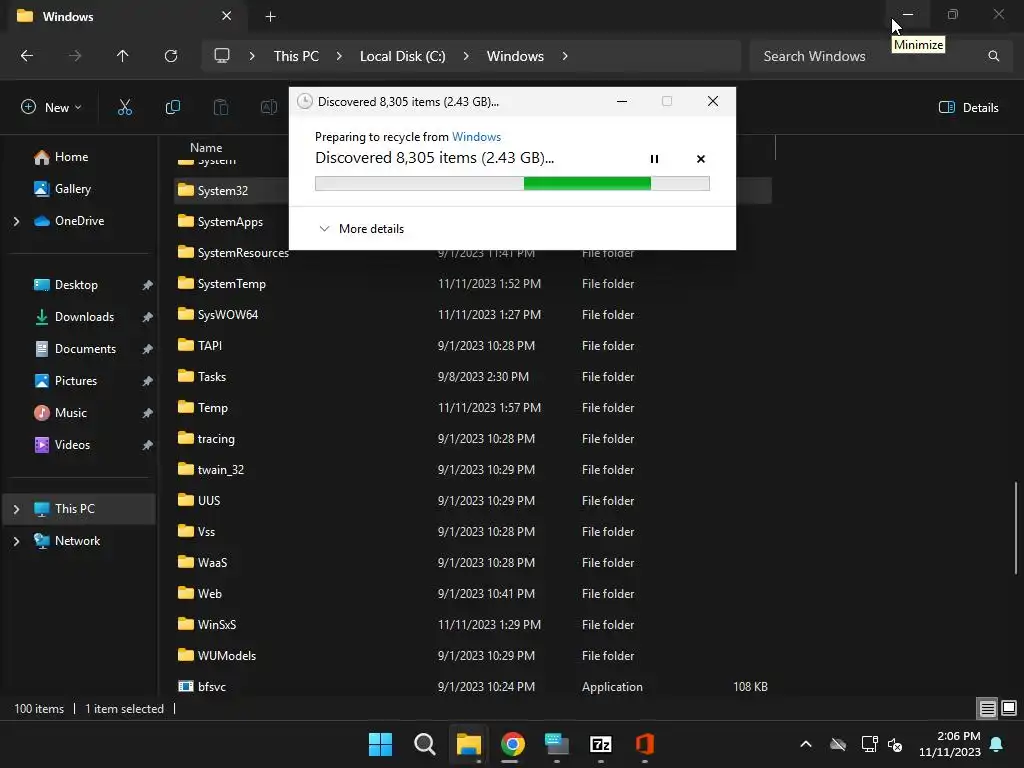The width and height of the screenshot is (1024, 768).
Task: Open chevron after This PC in breadcrumb
Action: coord(339,56)
